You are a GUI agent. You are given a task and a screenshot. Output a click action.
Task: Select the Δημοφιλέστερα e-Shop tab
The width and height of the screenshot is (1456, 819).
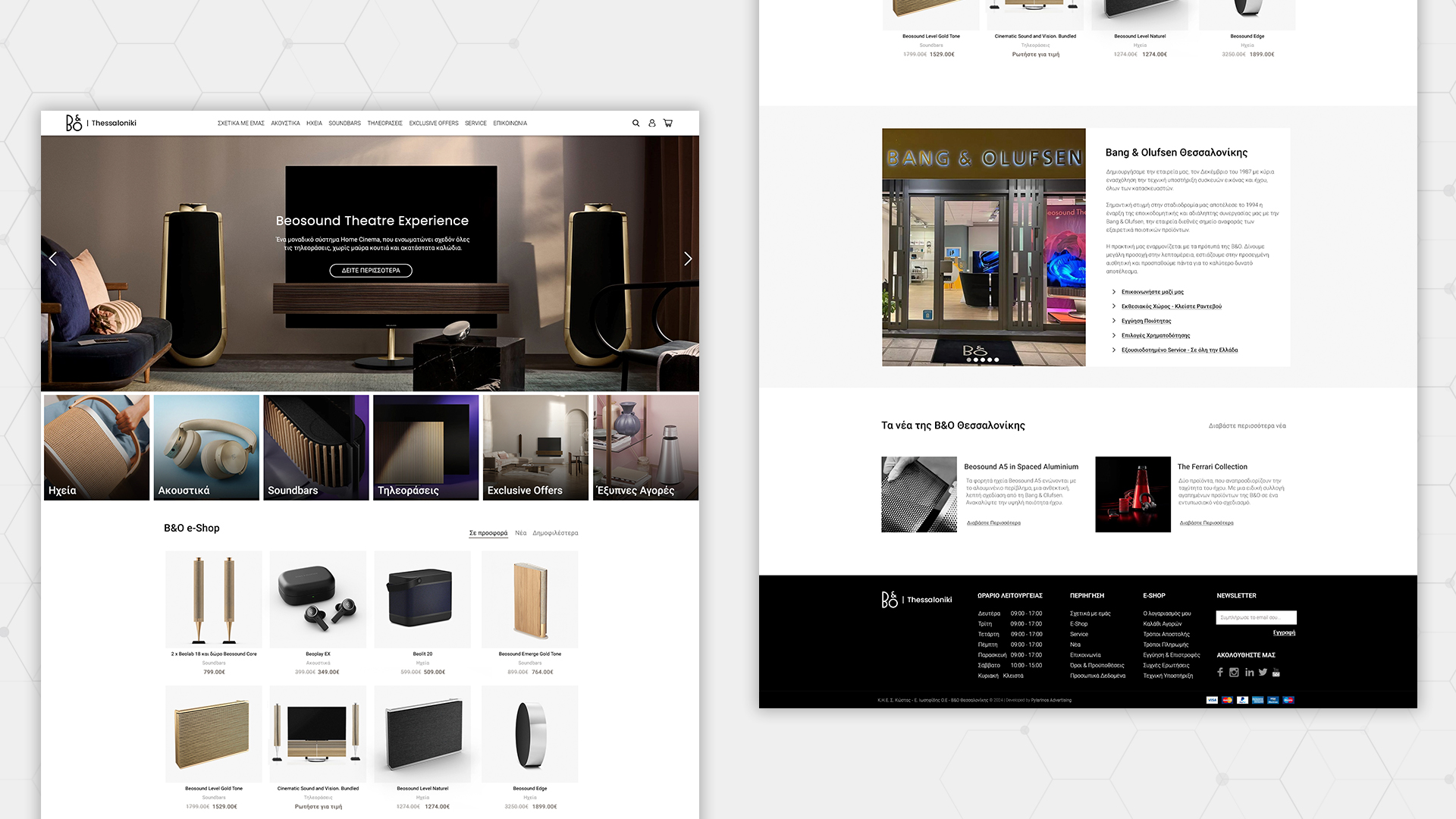pyautogui.click(x=555, y=533)
